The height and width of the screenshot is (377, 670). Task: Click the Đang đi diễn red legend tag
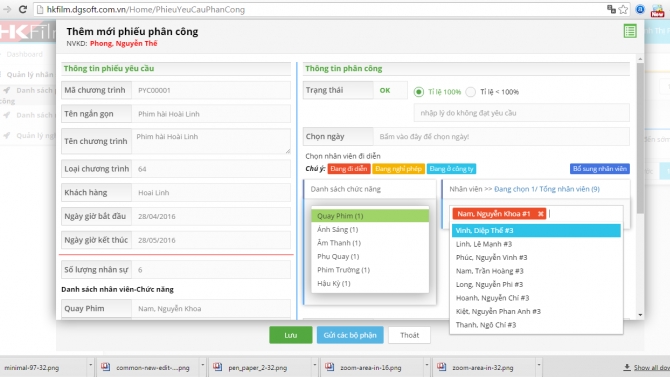[x=349, y=169]
